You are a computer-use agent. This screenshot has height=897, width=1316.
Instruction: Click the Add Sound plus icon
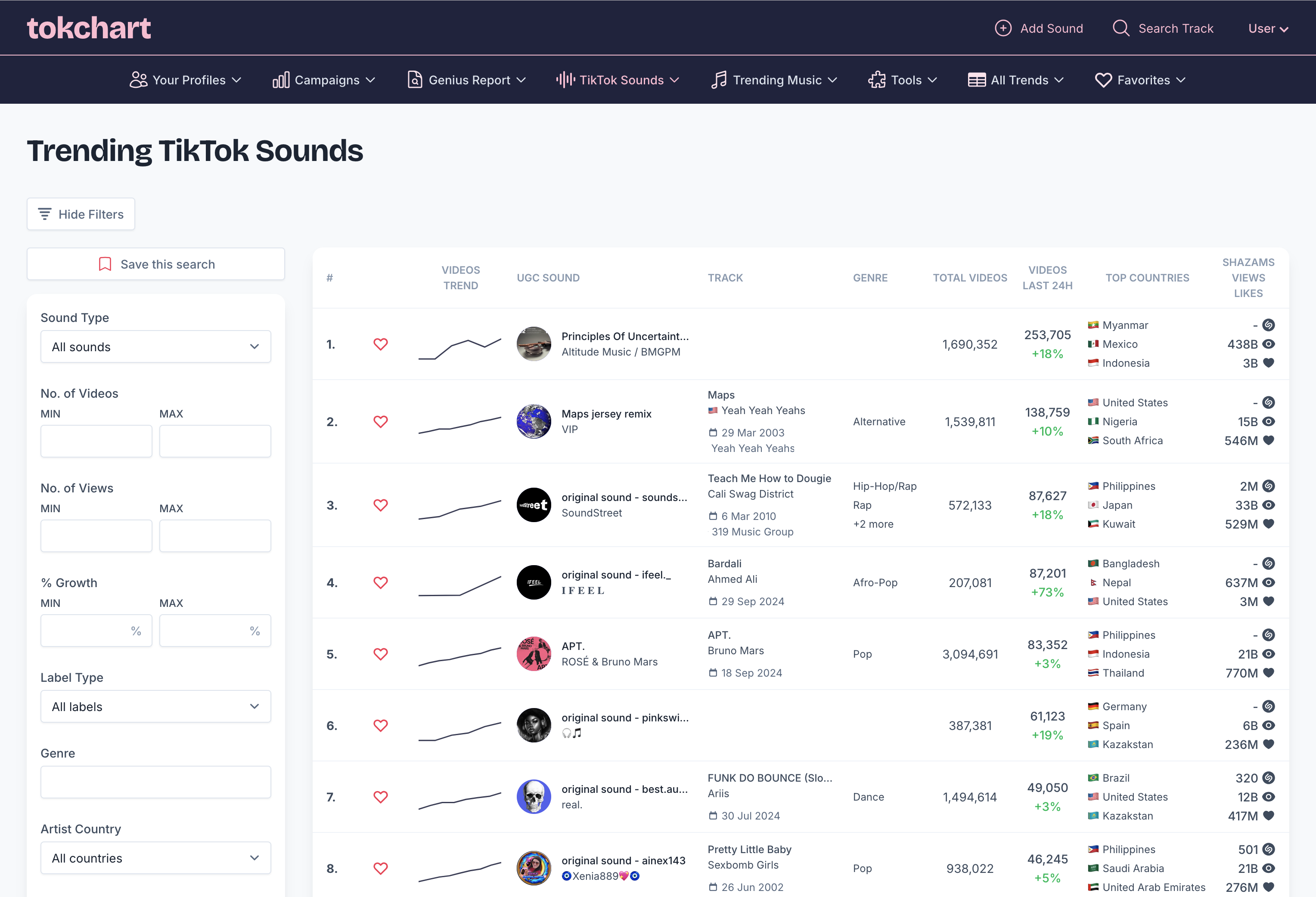pyautogui.click(x=1003, y=28)
